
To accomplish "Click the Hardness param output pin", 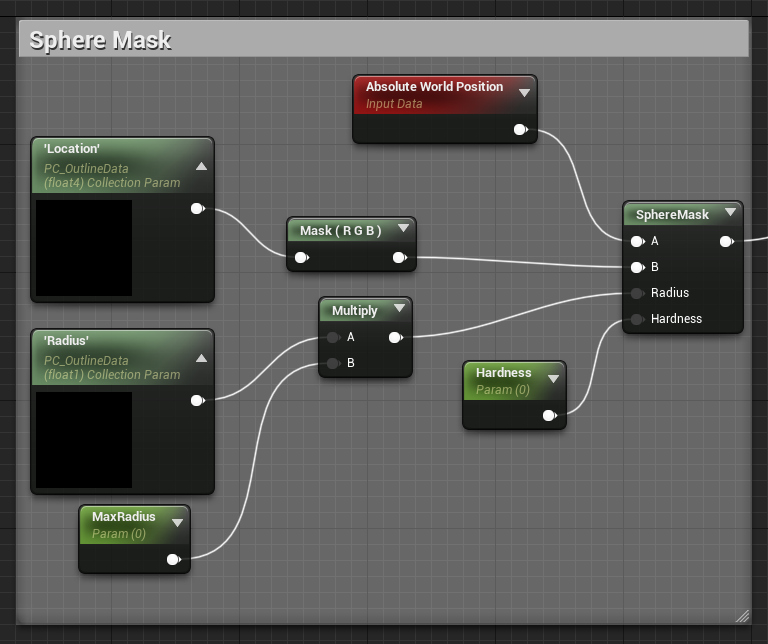I will tap(550, 416).
